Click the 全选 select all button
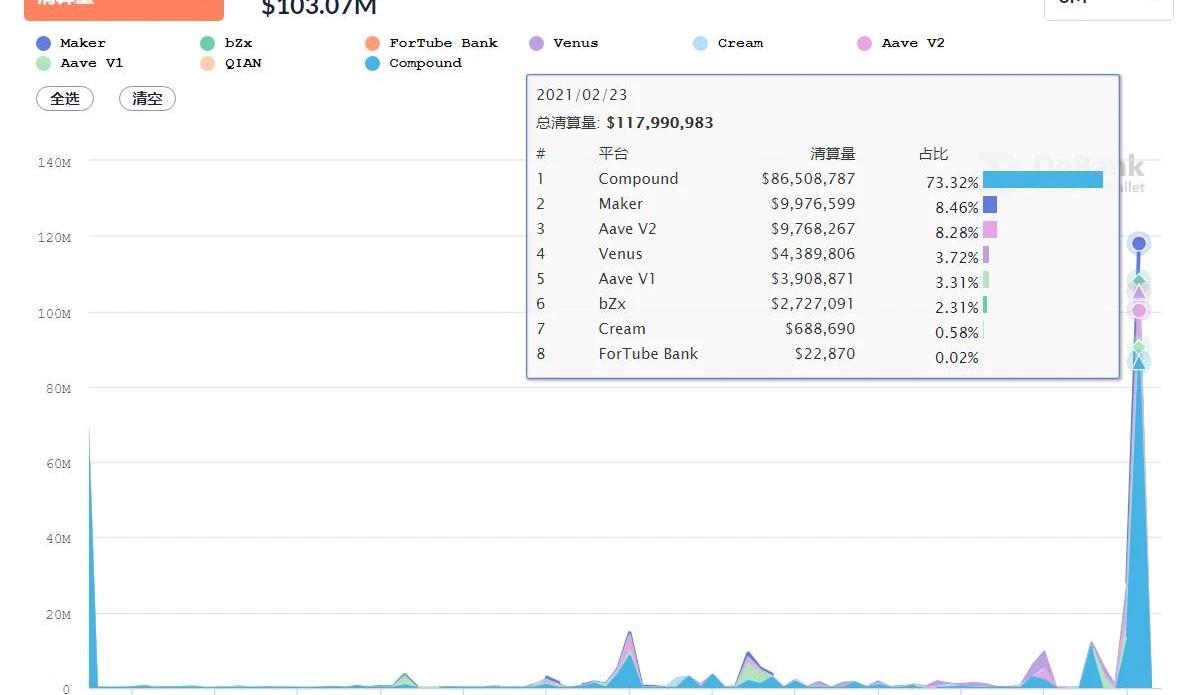The width and height of the screenshot is (1178, 695). (x=65, y=99)
